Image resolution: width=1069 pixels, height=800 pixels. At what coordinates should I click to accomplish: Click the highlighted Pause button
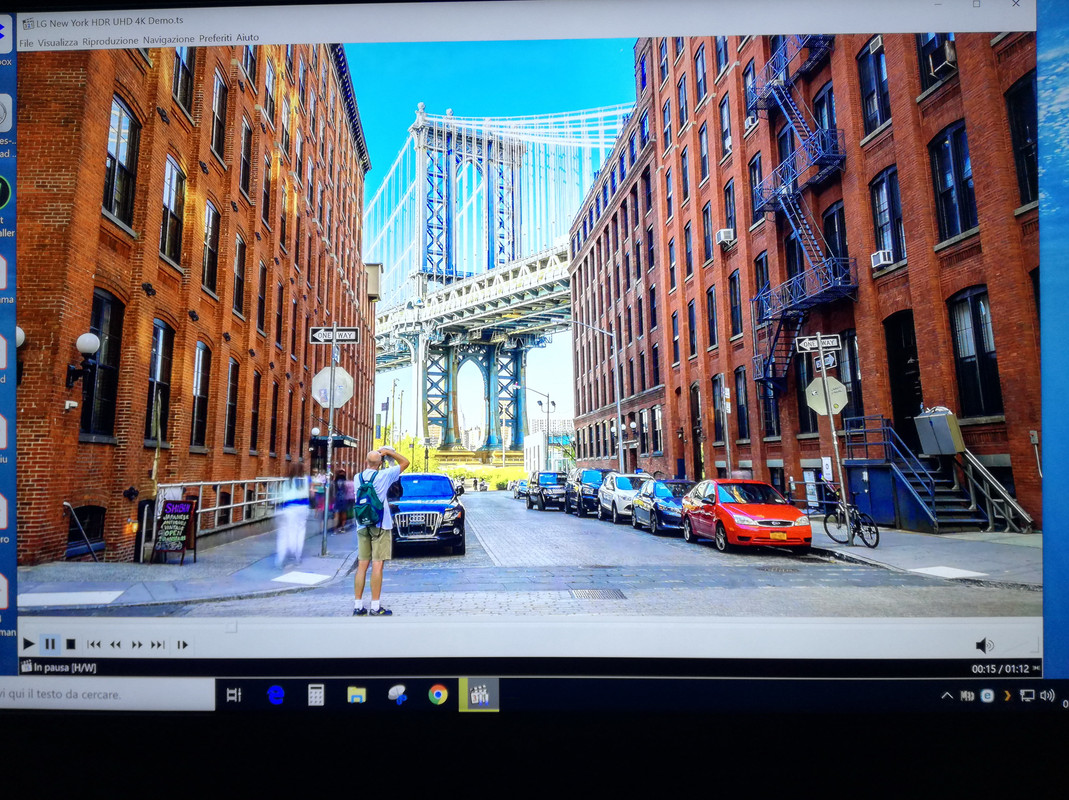pyautogui.click(x=50, y=643)
